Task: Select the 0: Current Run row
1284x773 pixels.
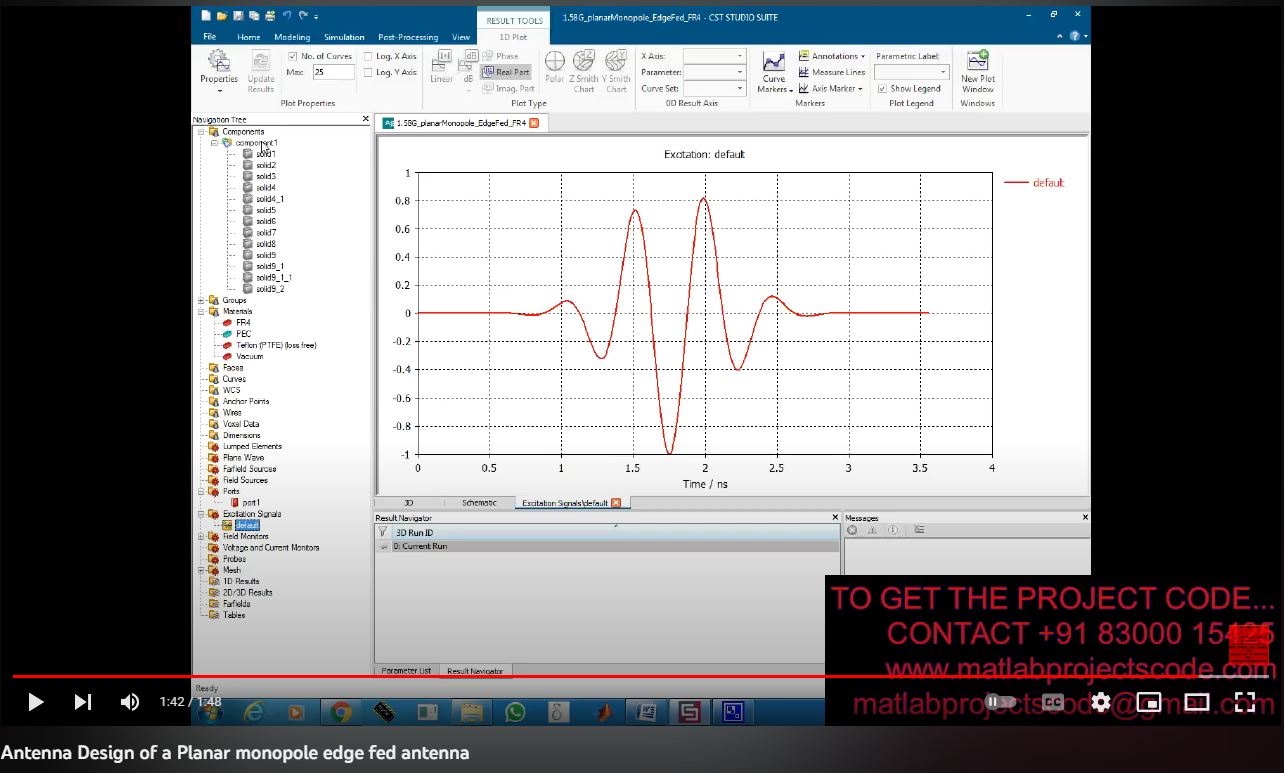Action: click(x=607, y=546)
